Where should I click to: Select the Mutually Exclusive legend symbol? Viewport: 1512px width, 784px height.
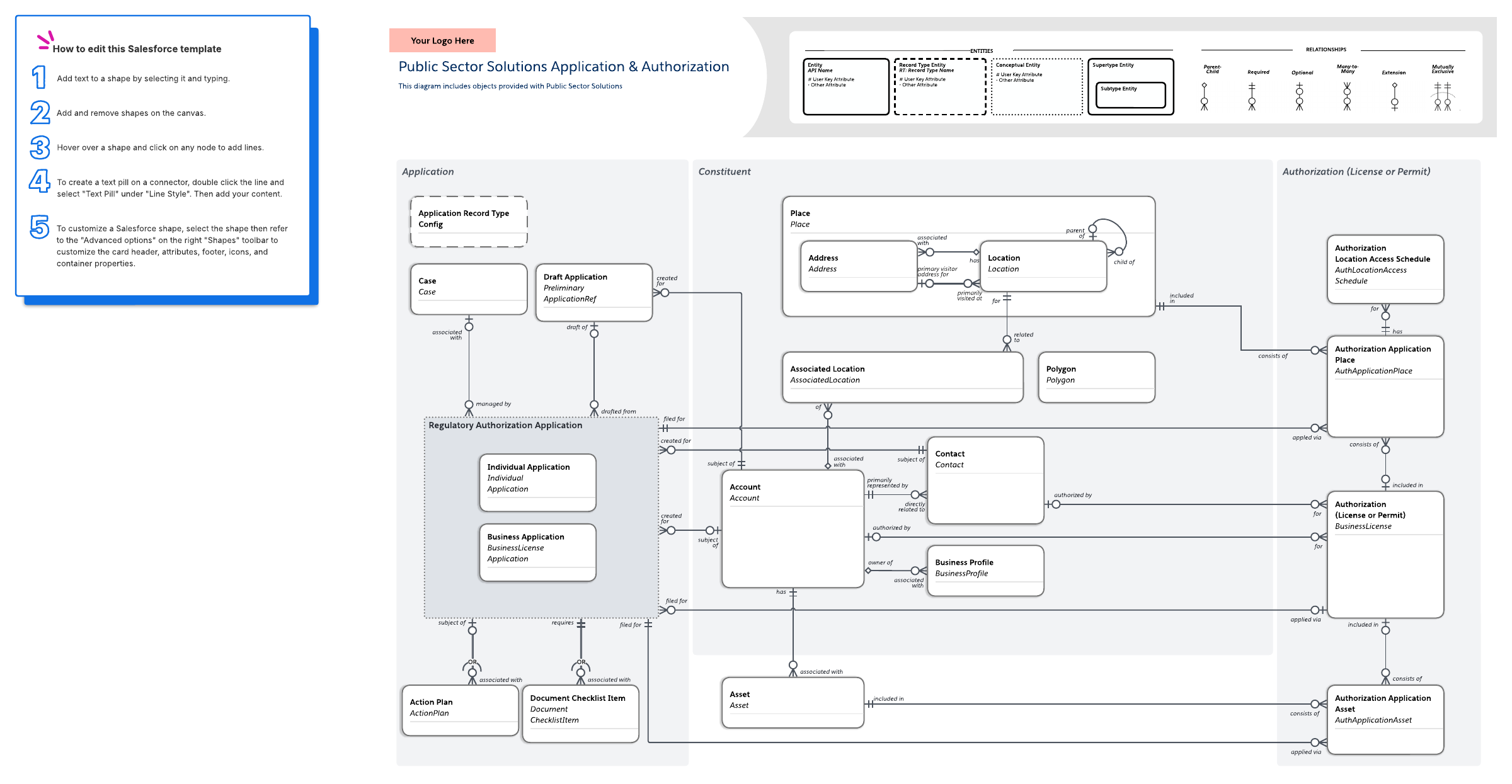click(1443, 97)
